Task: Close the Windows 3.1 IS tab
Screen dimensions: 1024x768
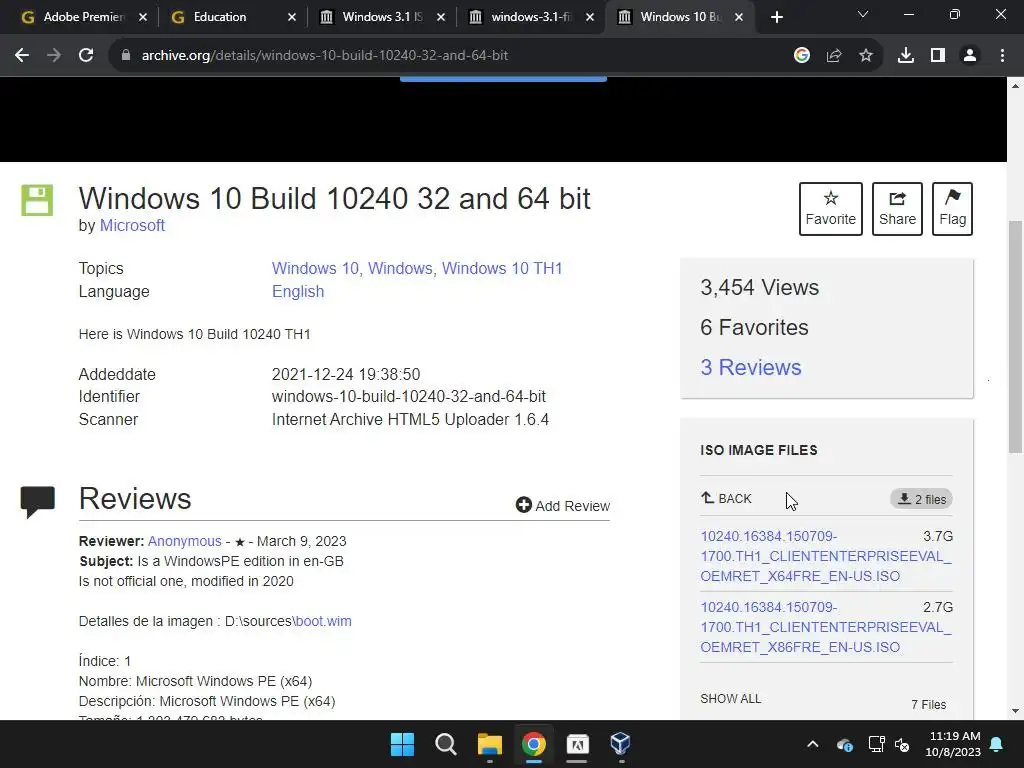Action: tap(441, 17)
